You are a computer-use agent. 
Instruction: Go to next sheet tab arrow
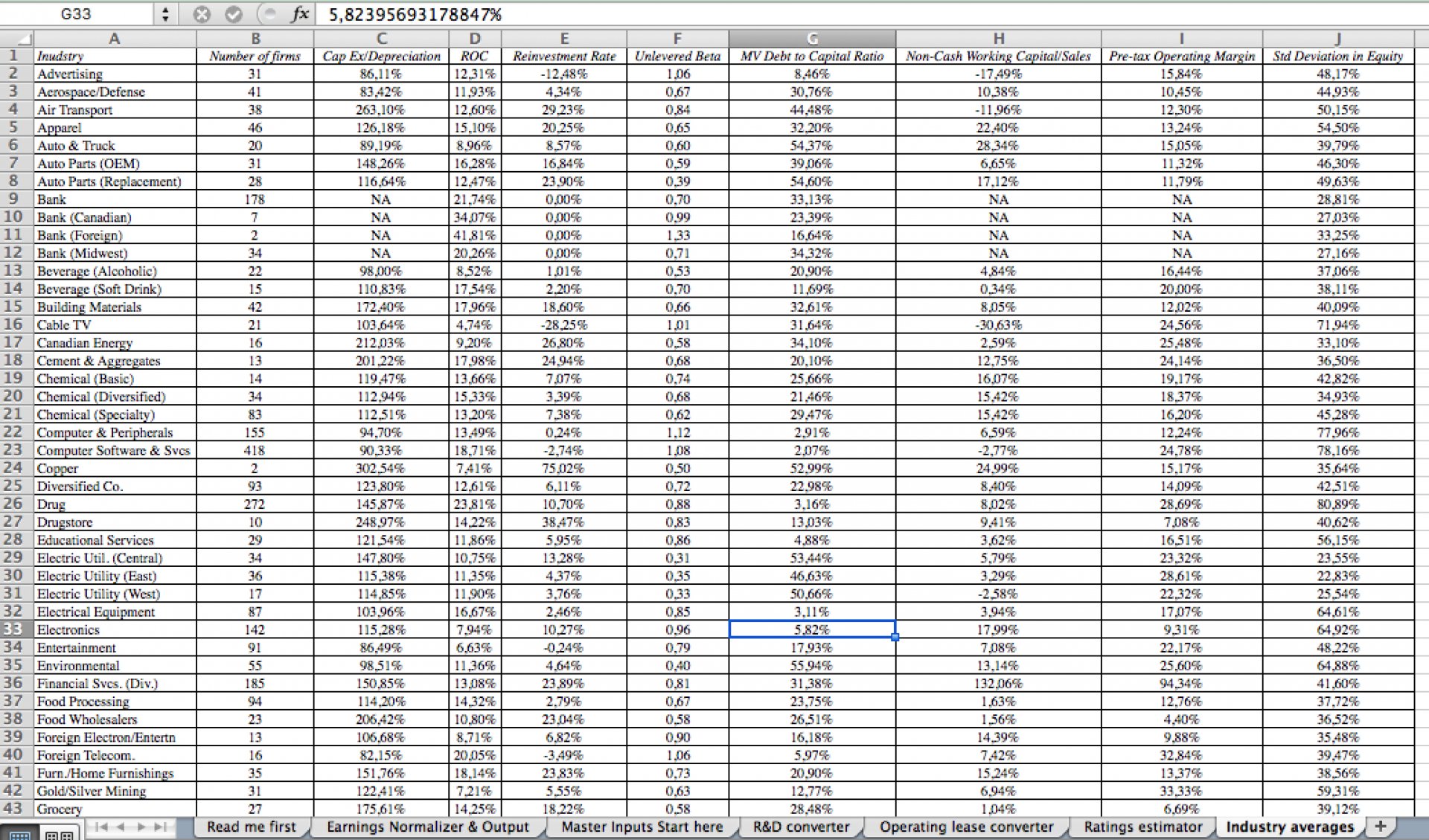[141, 827]
